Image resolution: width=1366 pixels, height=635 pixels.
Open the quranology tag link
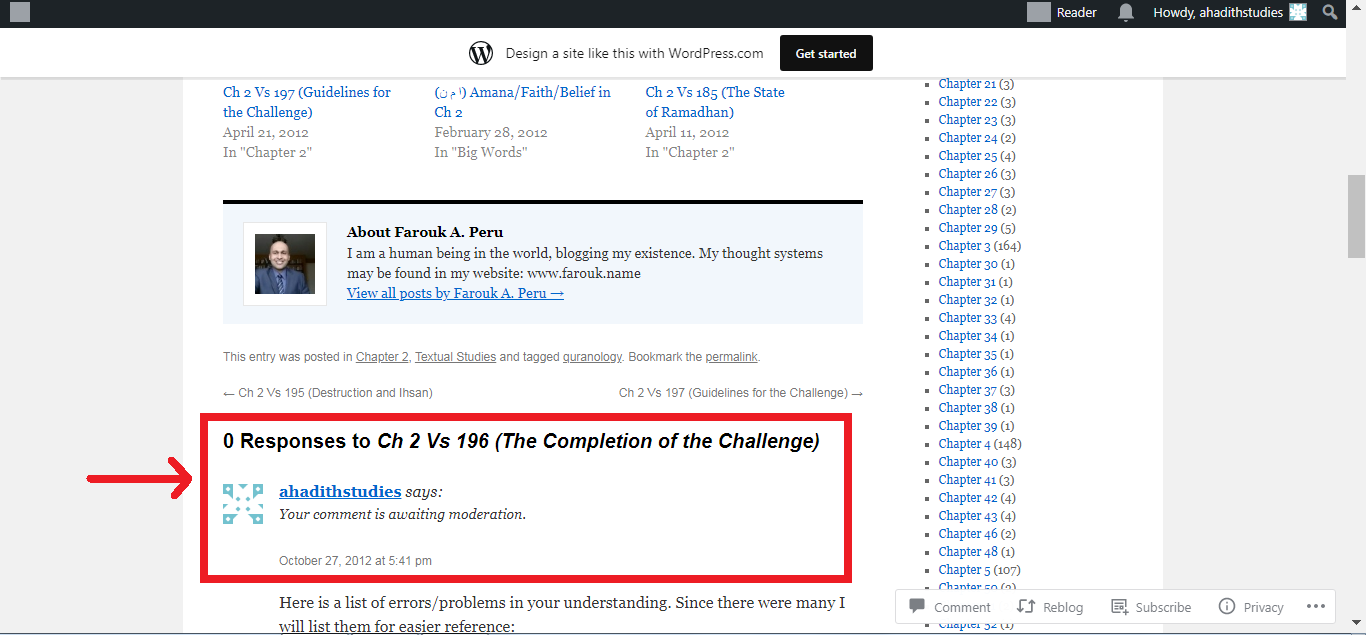[592, 357]
